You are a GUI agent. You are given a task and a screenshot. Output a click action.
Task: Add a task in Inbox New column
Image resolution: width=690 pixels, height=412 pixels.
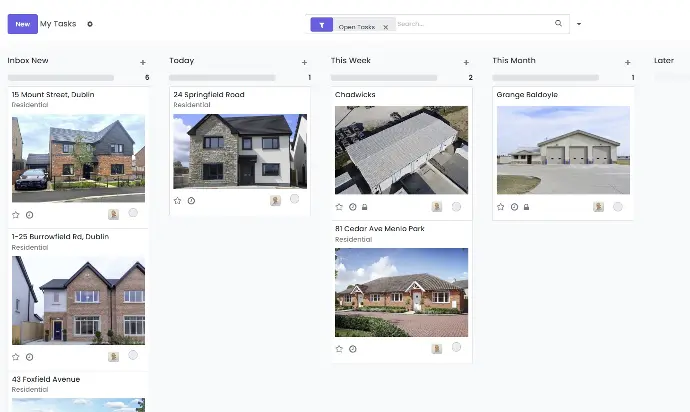[x=143, y=63]
